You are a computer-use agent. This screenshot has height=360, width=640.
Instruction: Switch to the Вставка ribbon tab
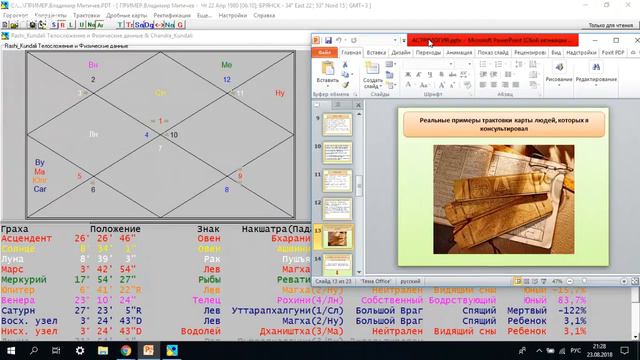pyautogui.click(x=376, y=53)
